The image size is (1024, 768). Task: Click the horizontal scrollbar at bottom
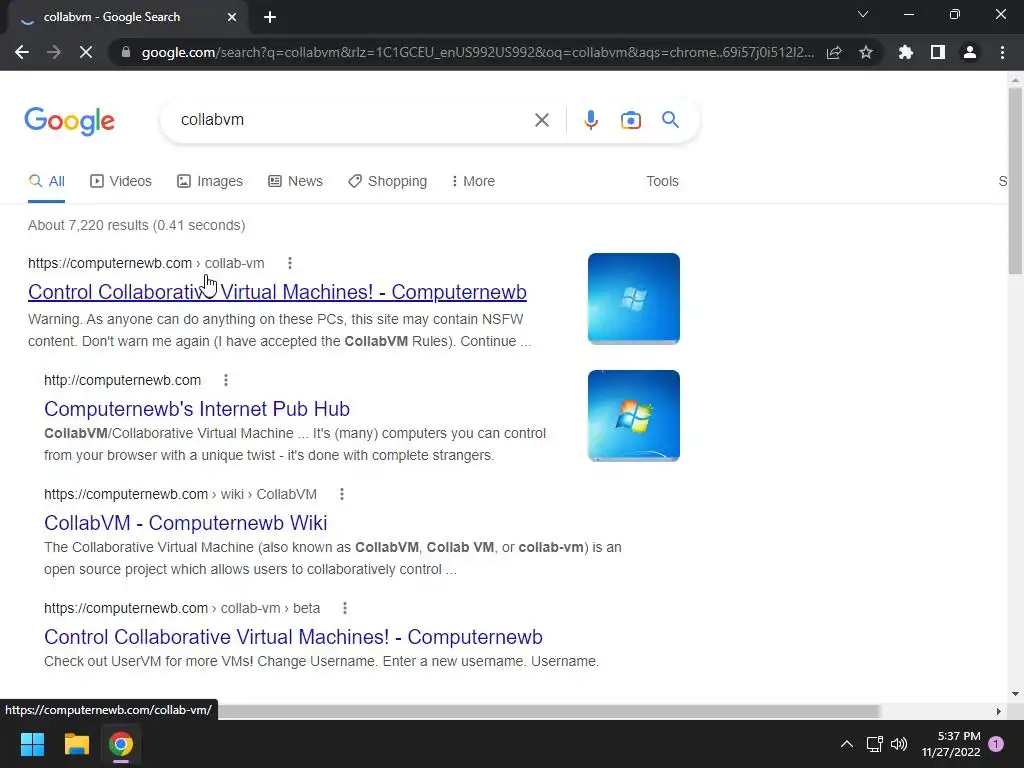tap(549, 711)
